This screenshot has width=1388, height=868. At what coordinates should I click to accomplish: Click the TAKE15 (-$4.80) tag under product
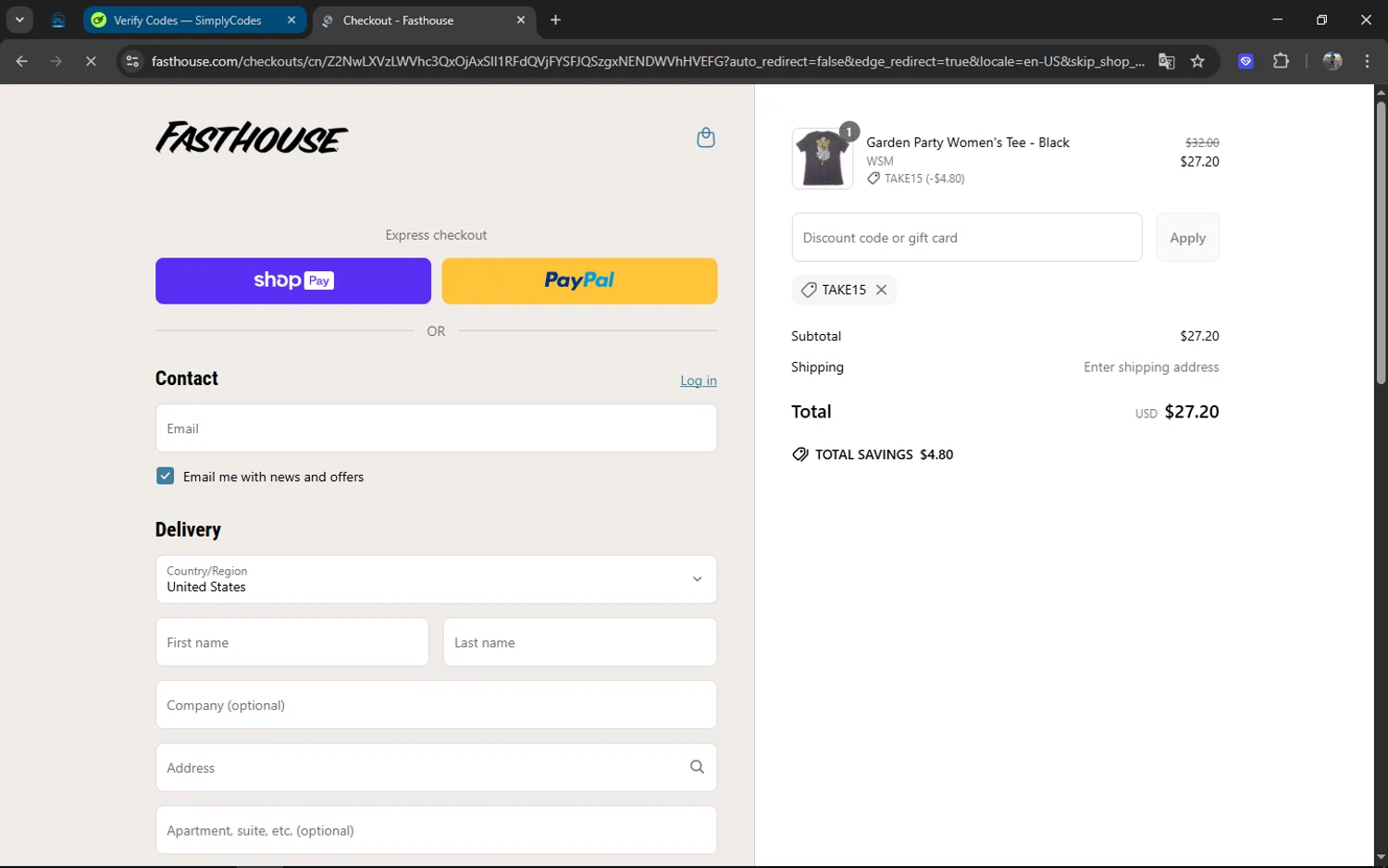pos(916,179)
